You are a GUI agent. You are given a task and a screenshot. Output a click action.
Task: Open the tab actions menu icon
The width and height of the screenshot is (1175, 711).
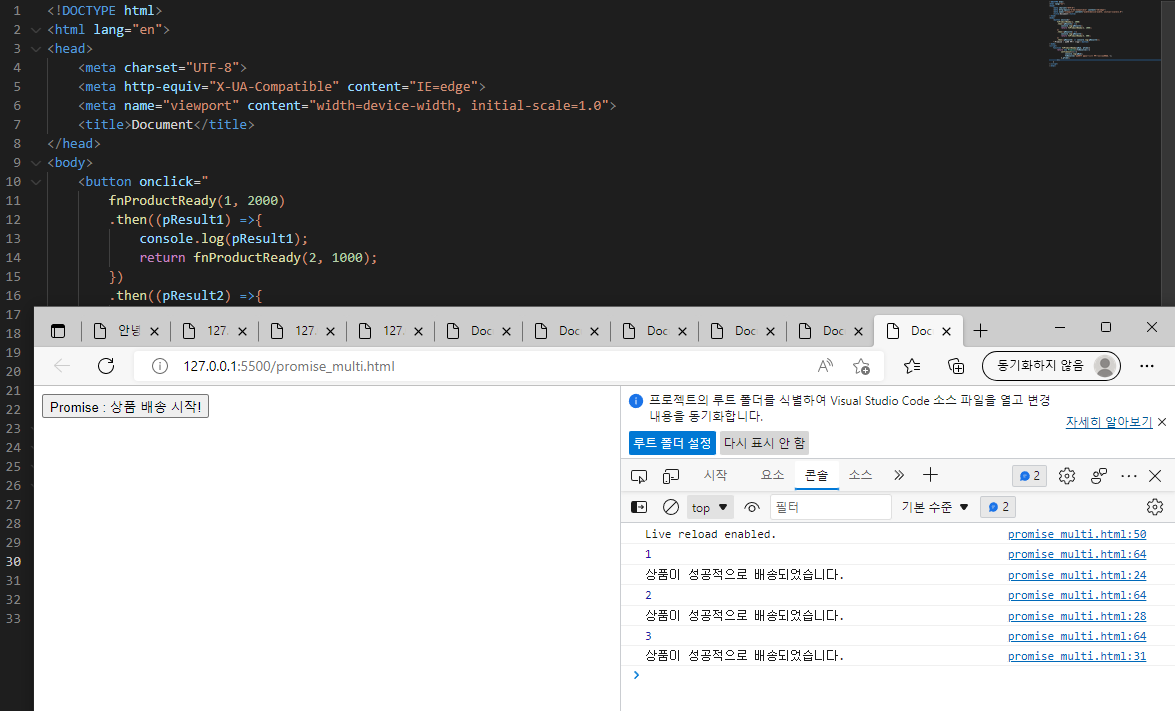coord(58,331)
